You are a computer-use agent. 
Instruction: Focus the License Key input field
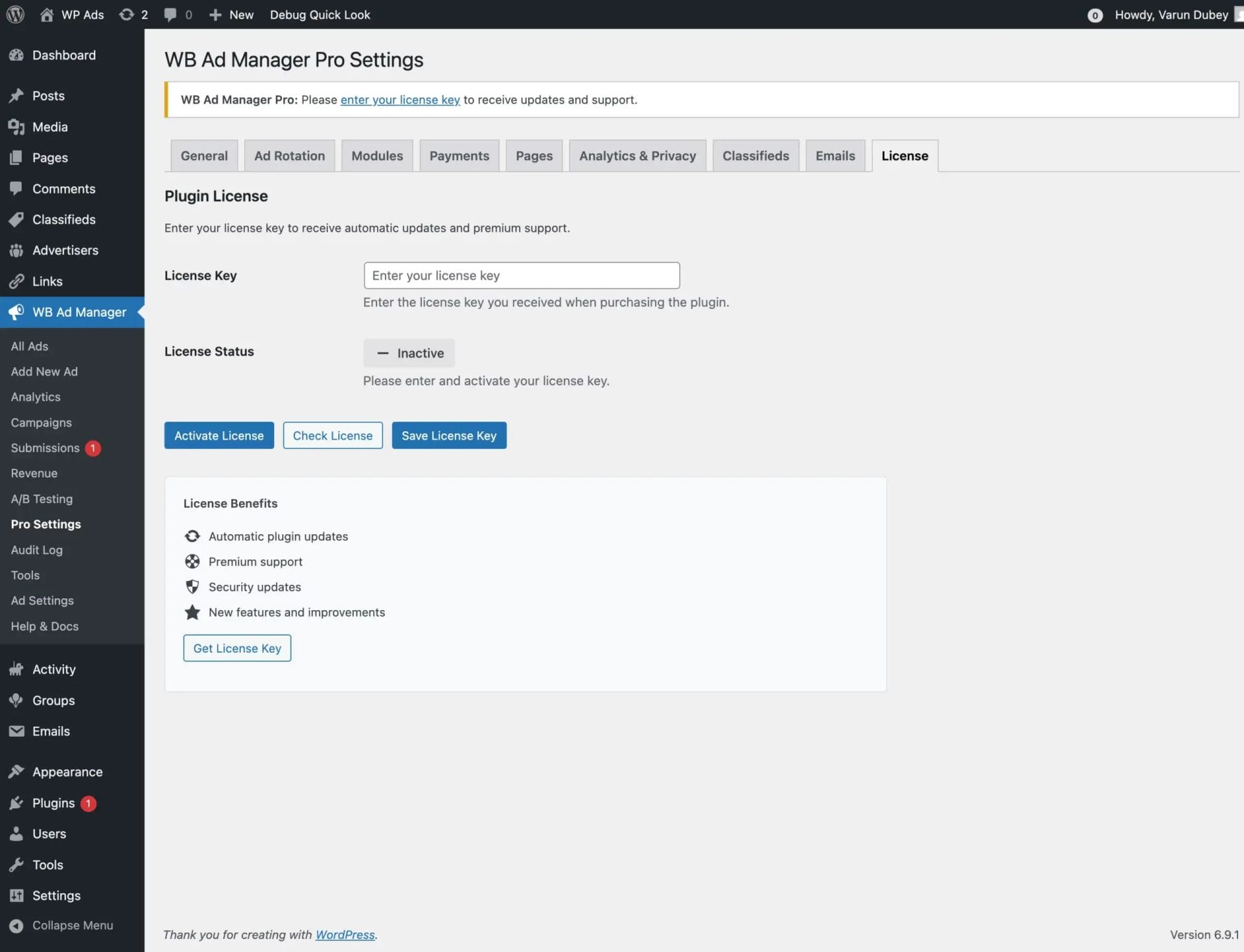(x=522, y=275)
